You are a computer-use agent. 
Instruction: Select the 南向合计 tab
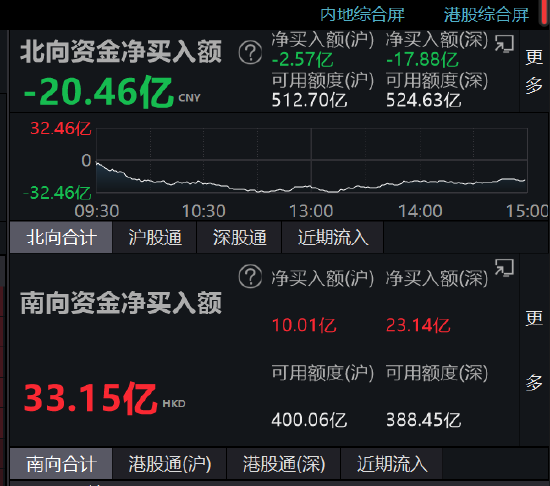pyautogui.click(x=61, y=464)
